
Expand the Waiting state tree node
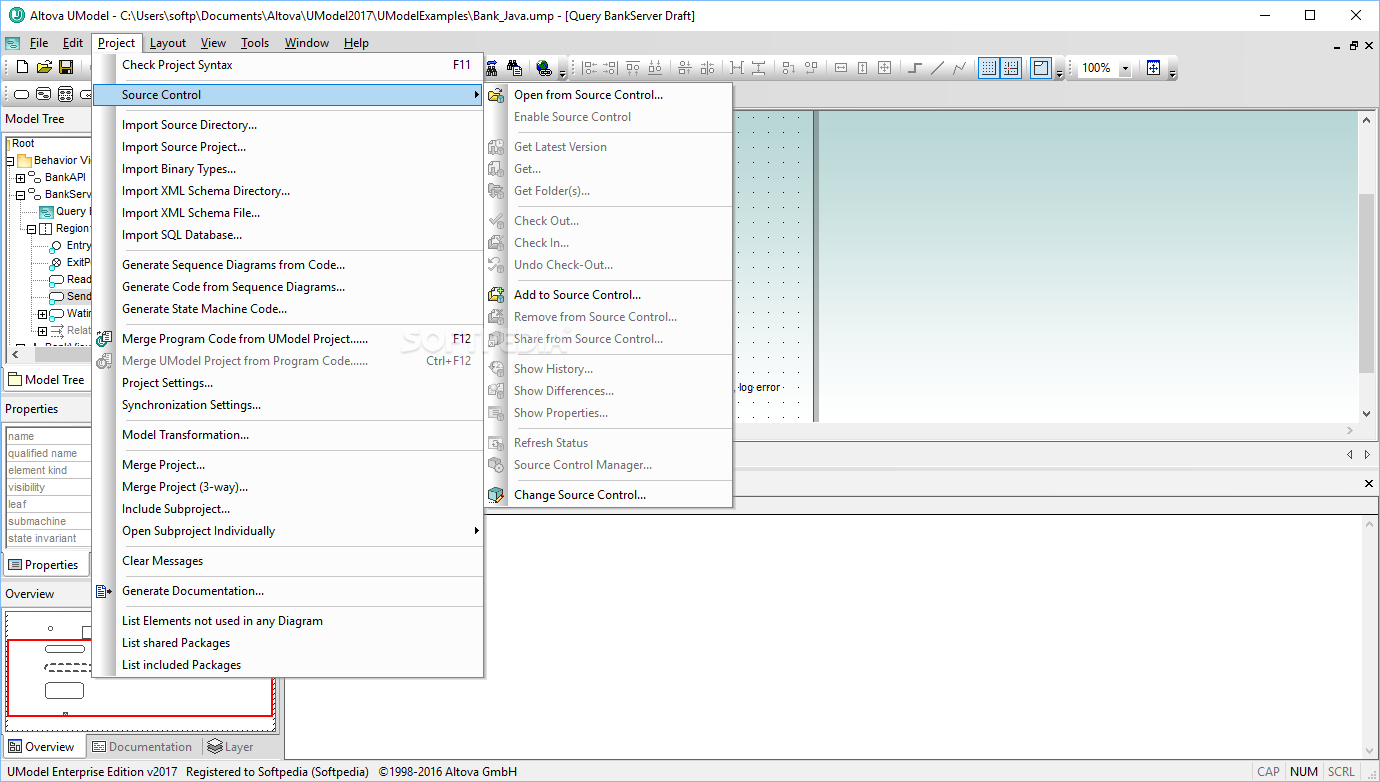42,314
